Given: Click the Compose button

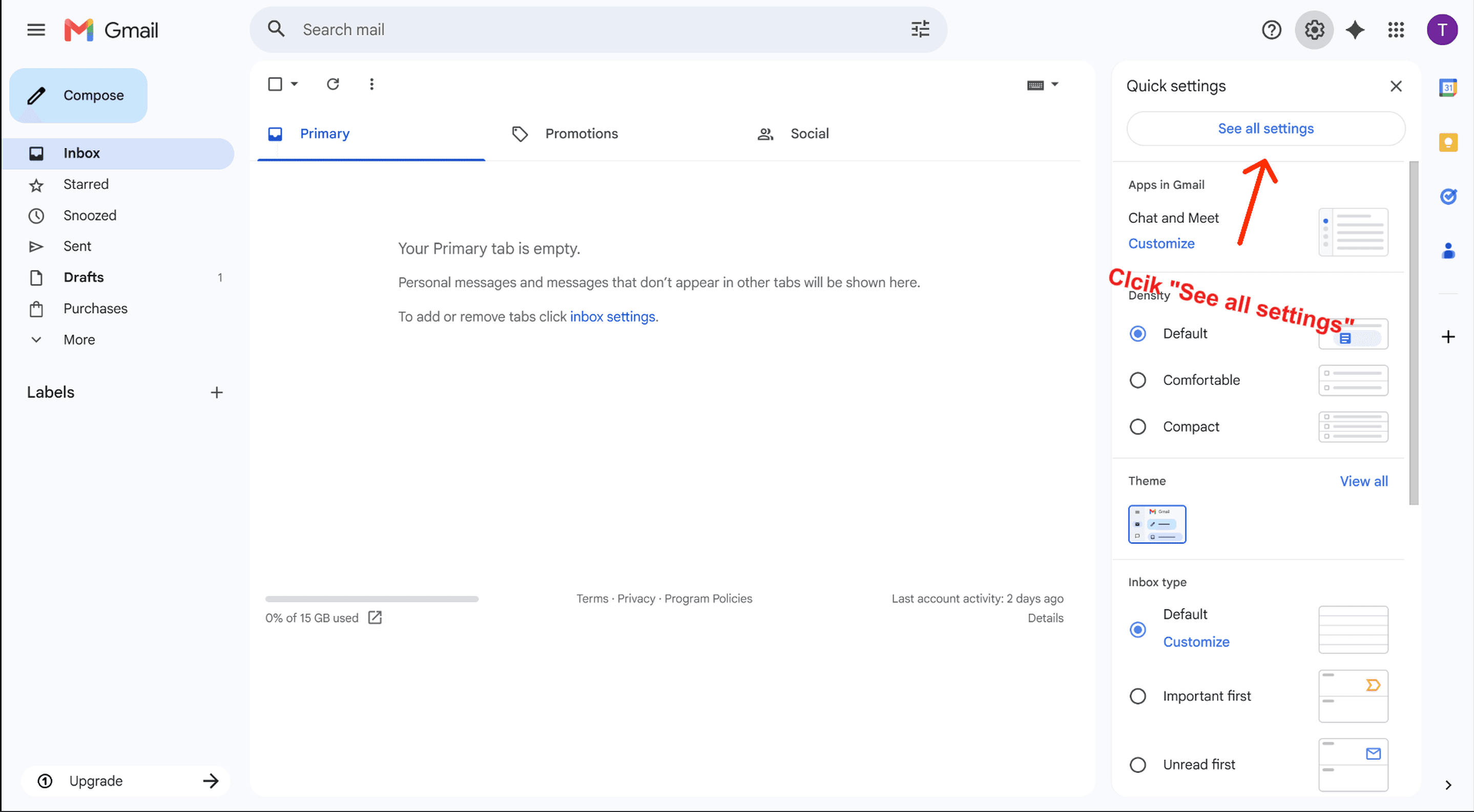Looking at the screenshot, I should click(x=78, y=96).
